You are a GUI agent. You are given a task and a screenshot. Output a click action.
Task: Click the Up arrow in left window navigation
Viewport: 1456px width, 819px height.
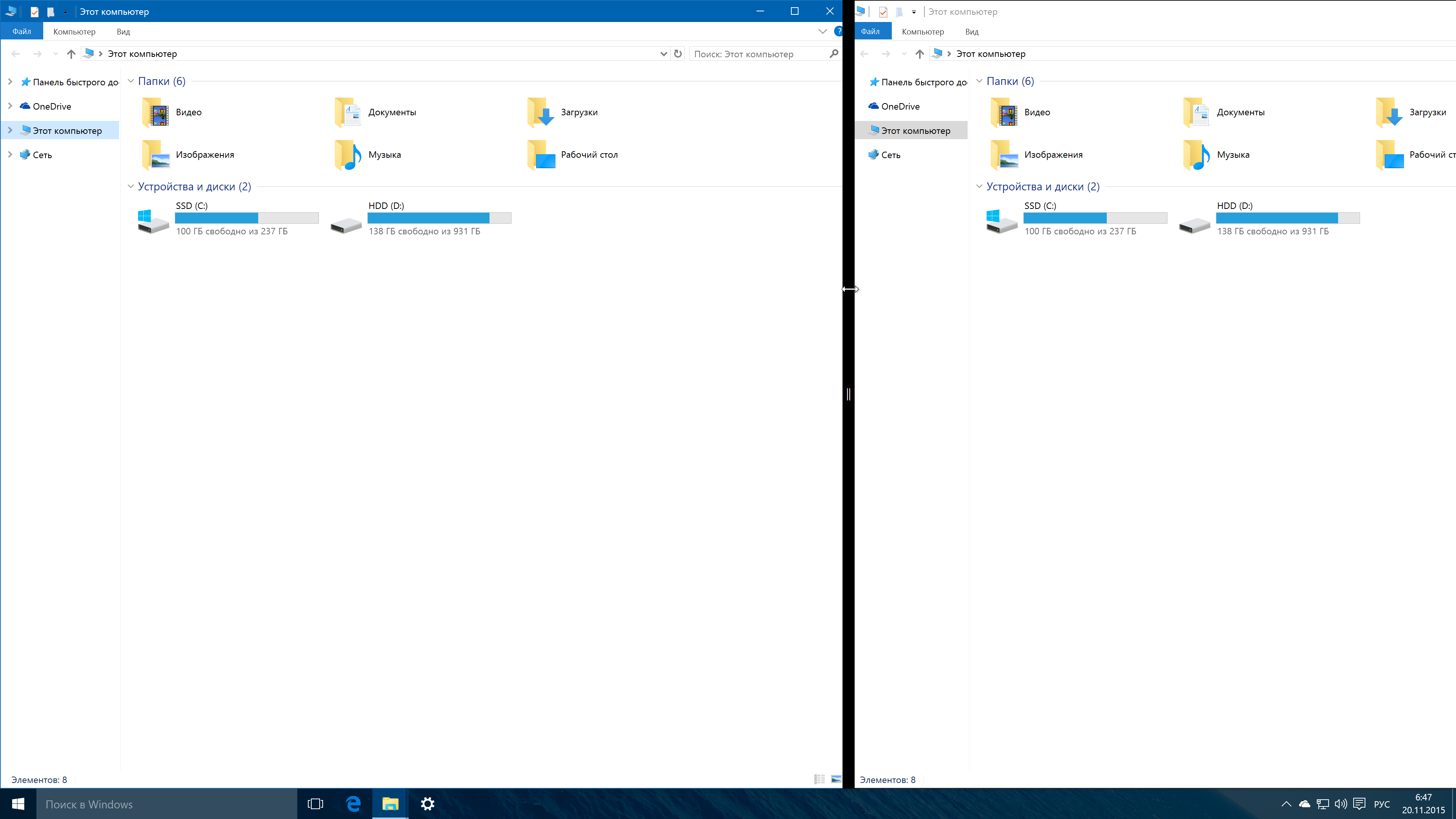click(71, 54)
